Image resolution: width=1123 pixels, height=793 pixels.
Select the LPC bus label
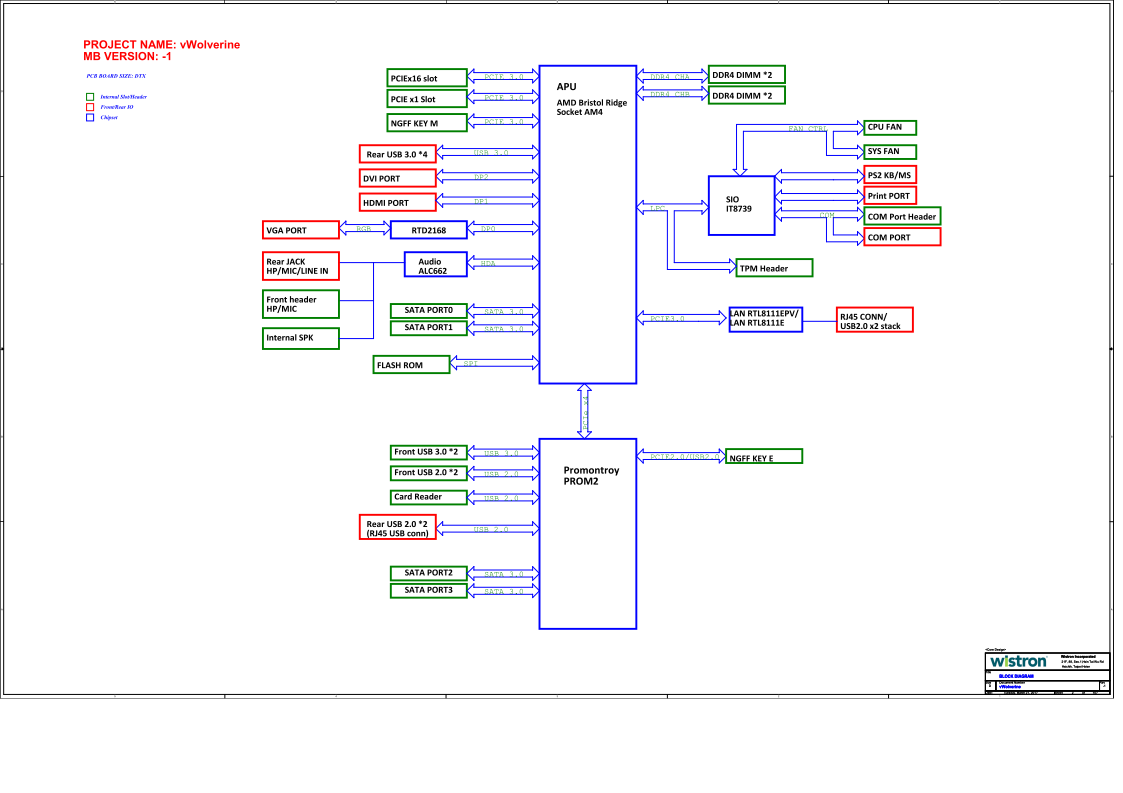point(657,208)
